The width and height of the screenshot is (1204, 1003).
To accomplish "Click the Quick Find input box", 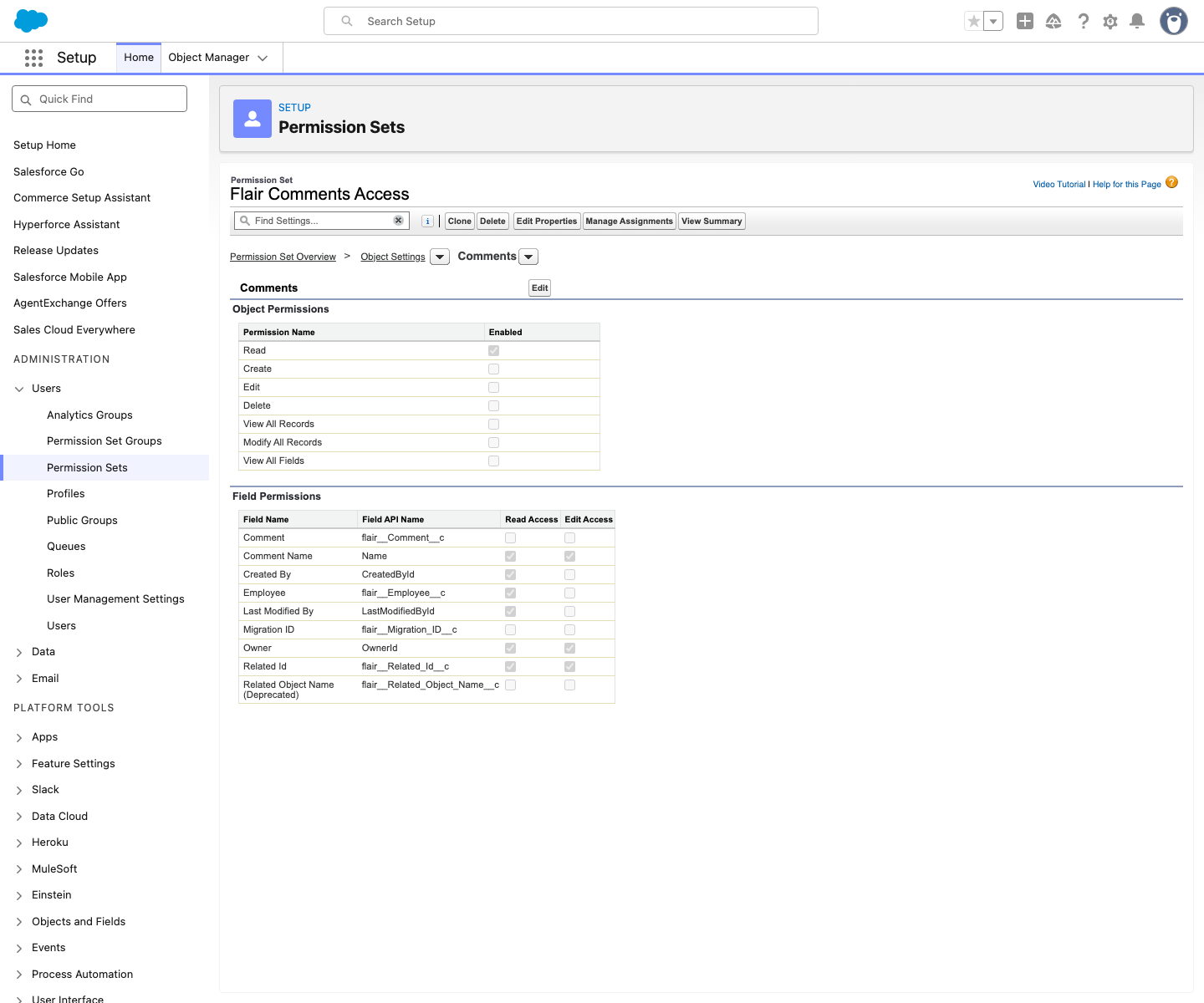I will tap(99, 99).
